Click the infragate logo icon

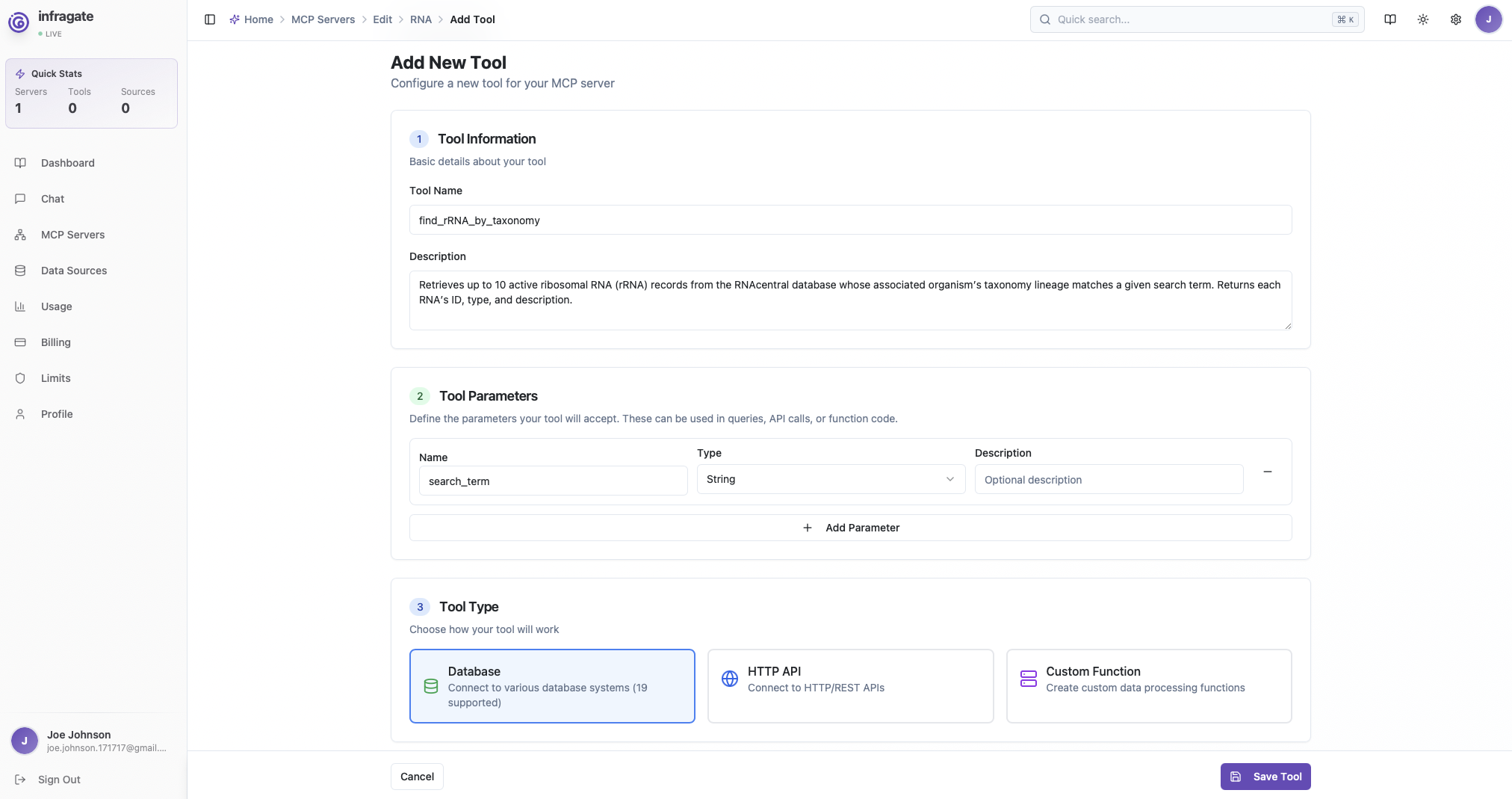pyautogui.click(x=19, y=22)
